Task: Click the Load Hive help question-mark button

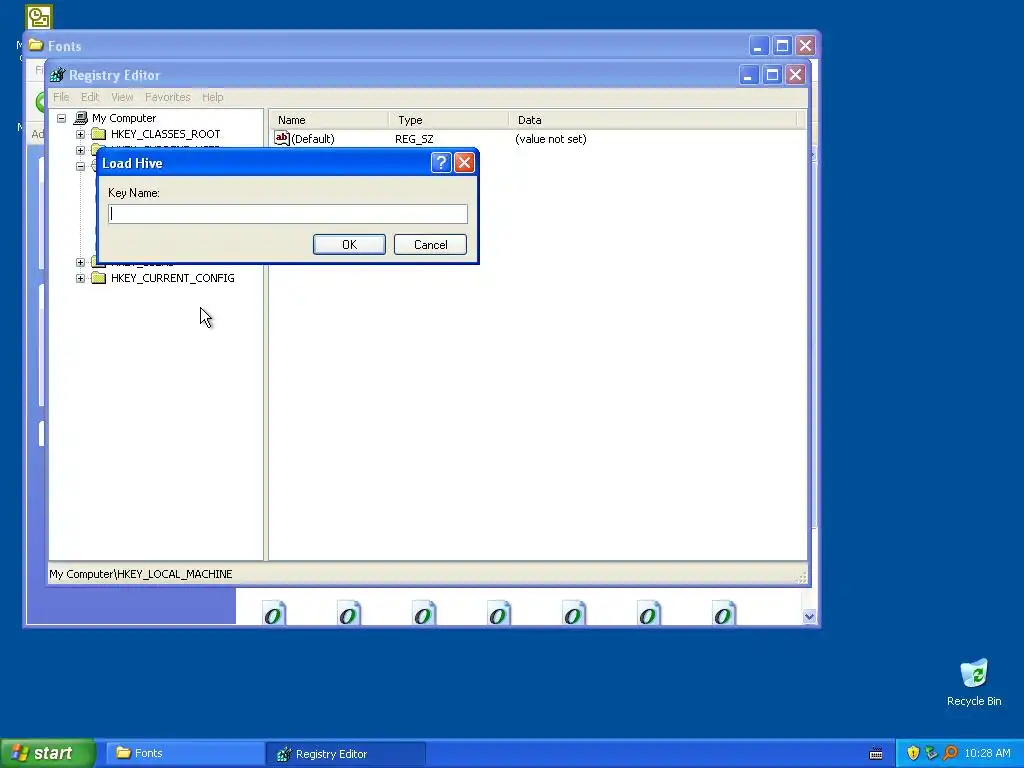Action: coord(441,162)
